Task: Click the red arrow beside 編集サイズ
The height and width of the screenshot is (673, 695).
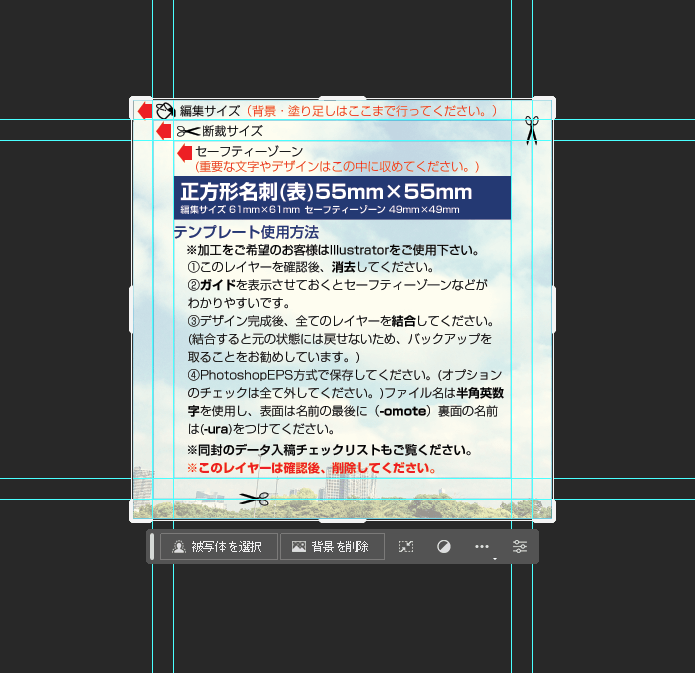Action: [x=144, y=110]
